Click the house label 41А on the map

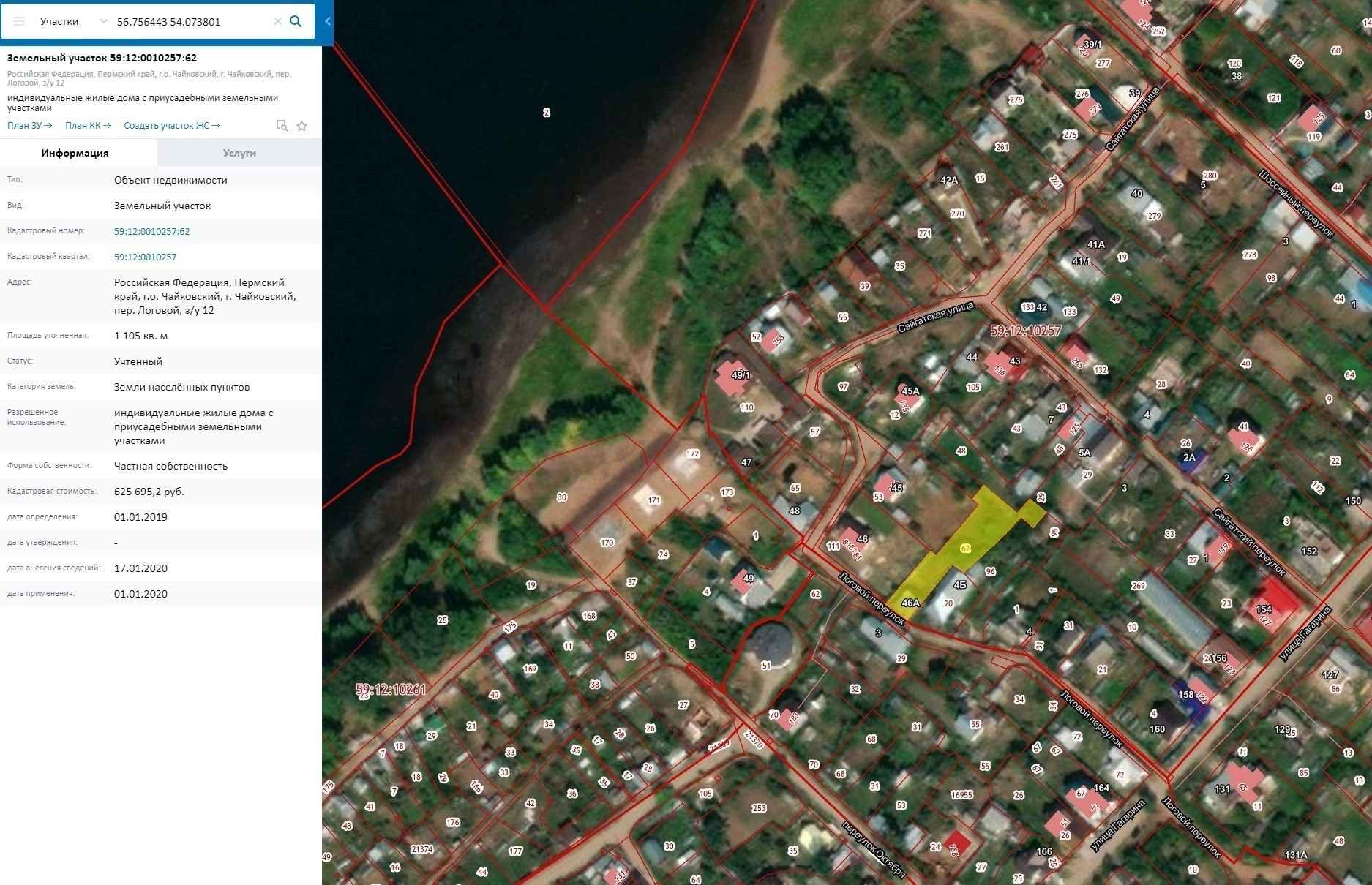click(1095, 244)
